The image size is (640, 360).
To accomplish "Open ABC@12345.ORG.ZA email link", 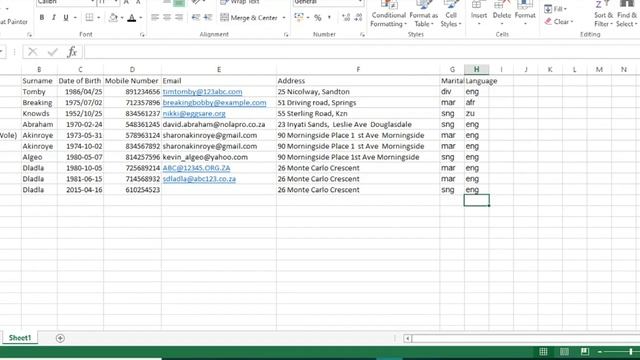I will (x=196, y=168).
